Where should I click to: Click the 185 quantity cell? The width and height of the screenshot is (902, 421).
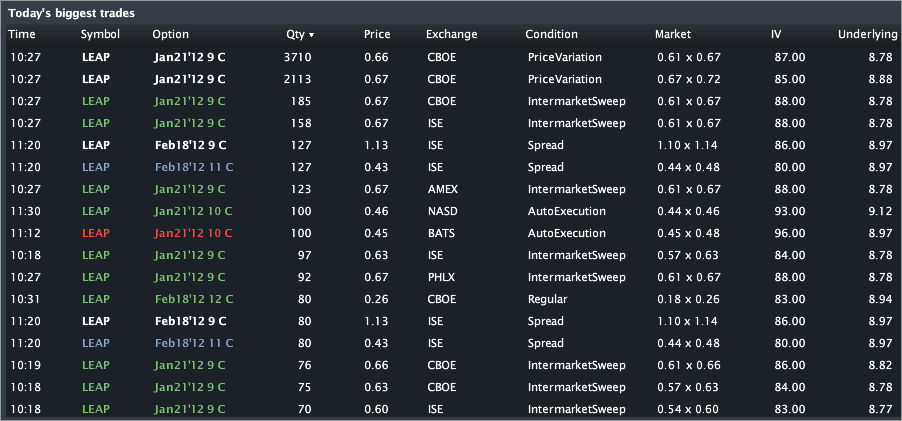click(x=301, y=101)
